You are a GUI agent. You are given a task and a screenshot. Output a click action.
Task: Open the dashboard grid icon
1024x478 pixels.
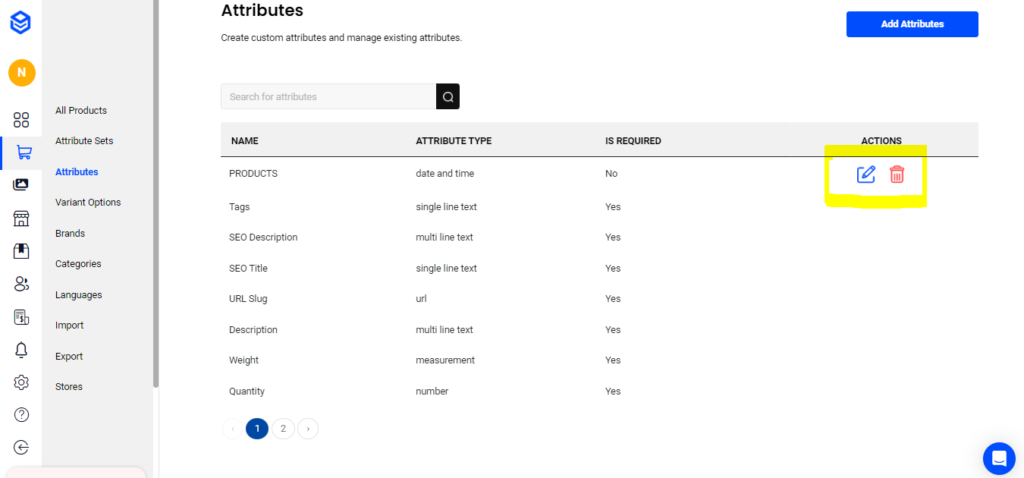[x=21, y=120]
